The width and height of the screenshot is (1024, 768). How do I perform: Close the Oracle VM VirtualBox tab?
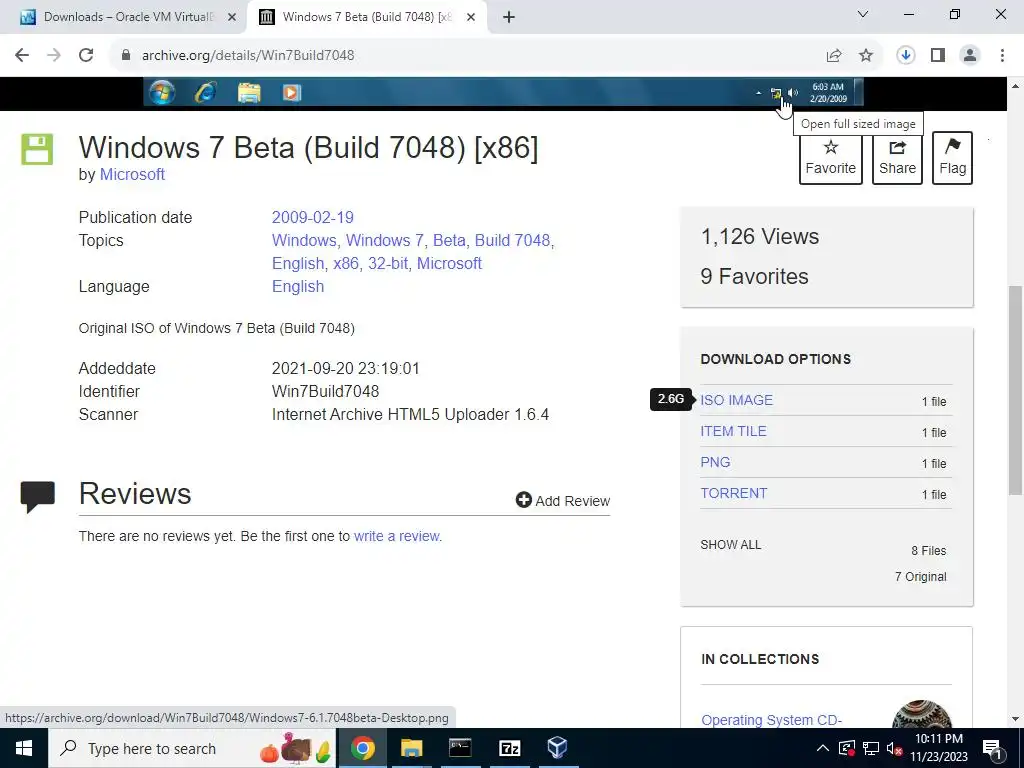(231, 17)
